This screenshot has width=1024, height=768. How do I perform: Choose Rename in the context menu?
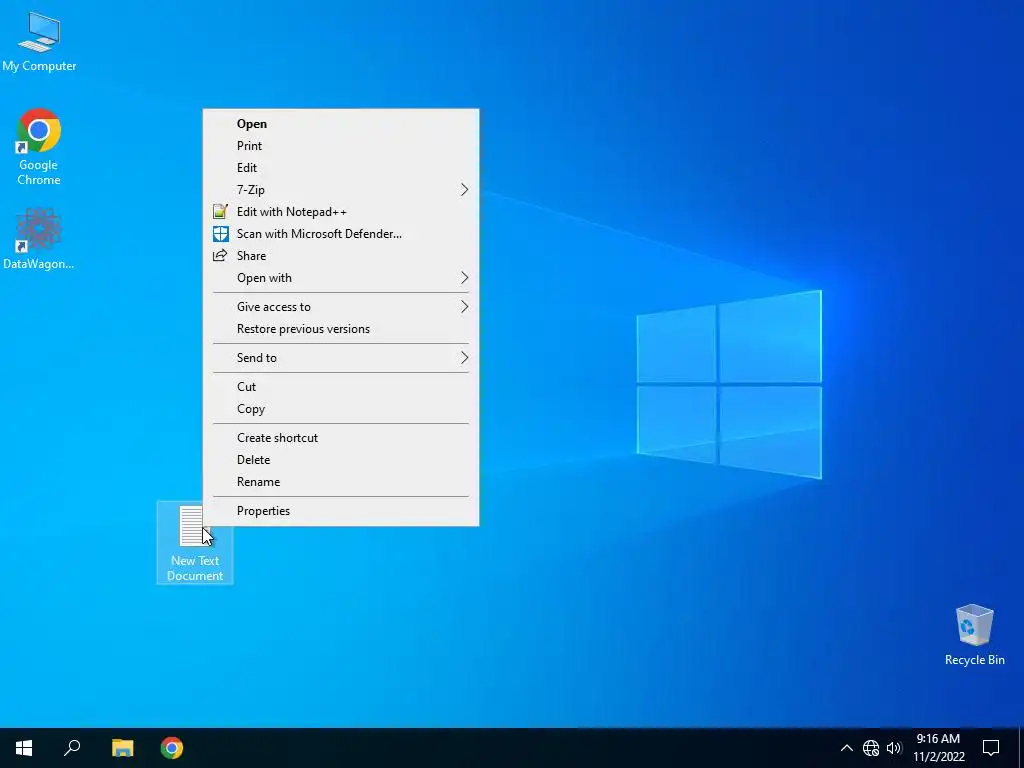point(341,482)
